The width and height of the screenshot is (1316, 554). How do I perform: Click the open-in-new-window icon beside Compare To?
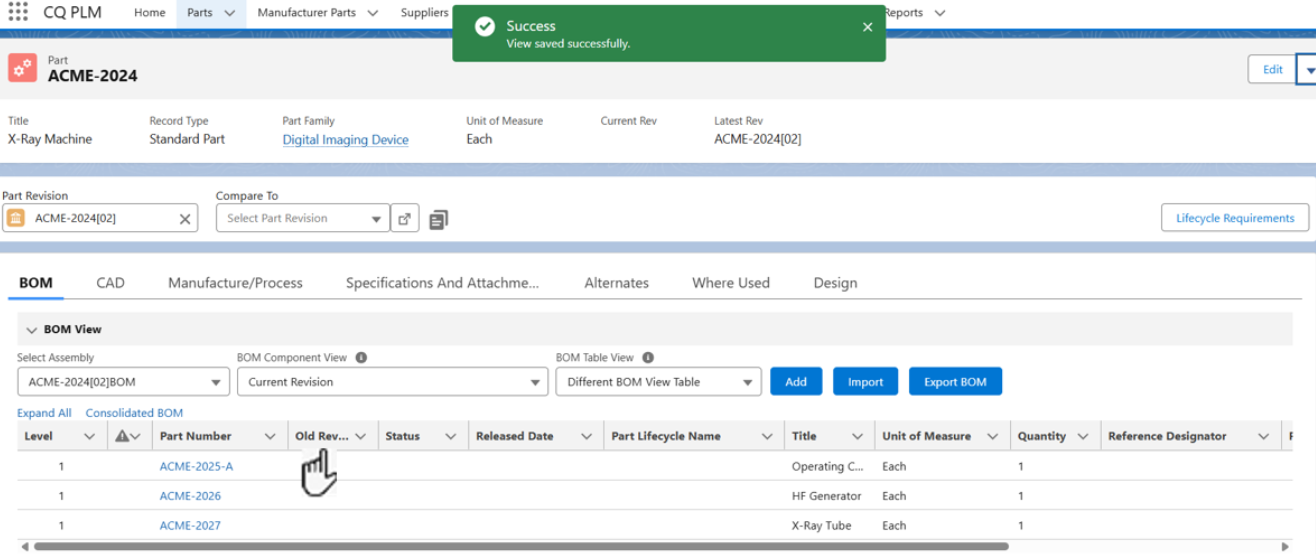pos(404,219)
